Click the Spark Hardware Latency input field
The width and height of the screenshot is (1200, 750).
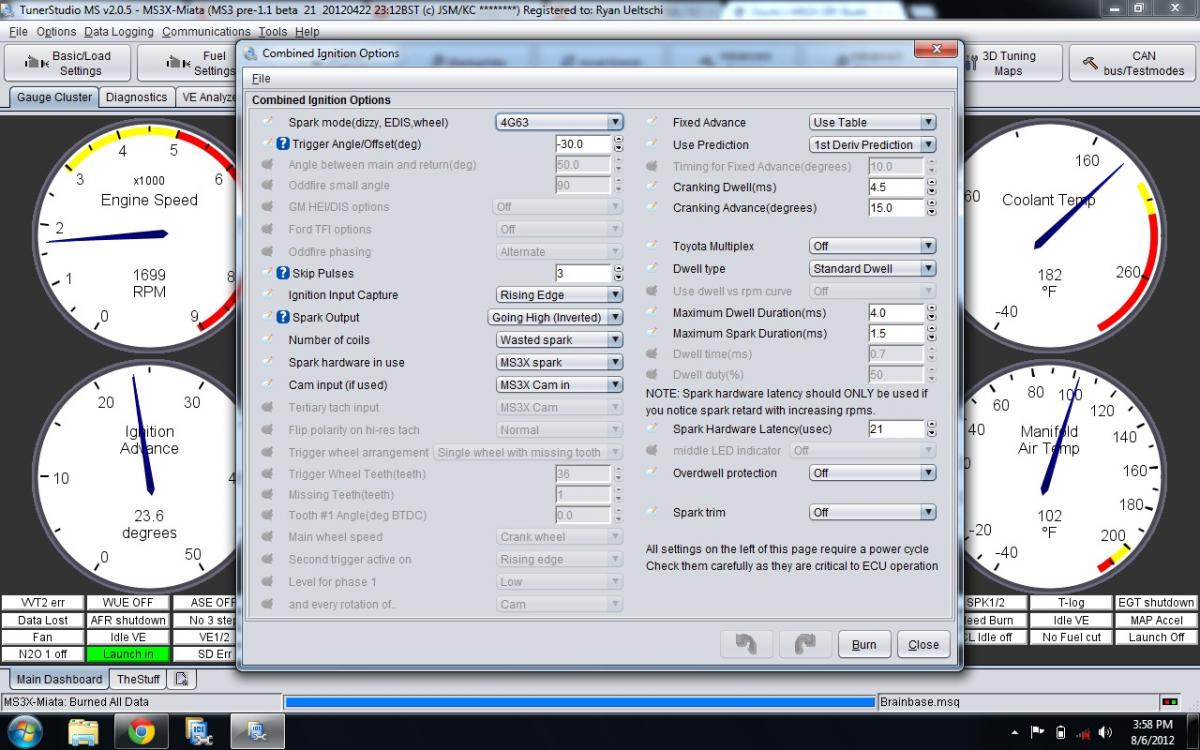pos(895,429)
